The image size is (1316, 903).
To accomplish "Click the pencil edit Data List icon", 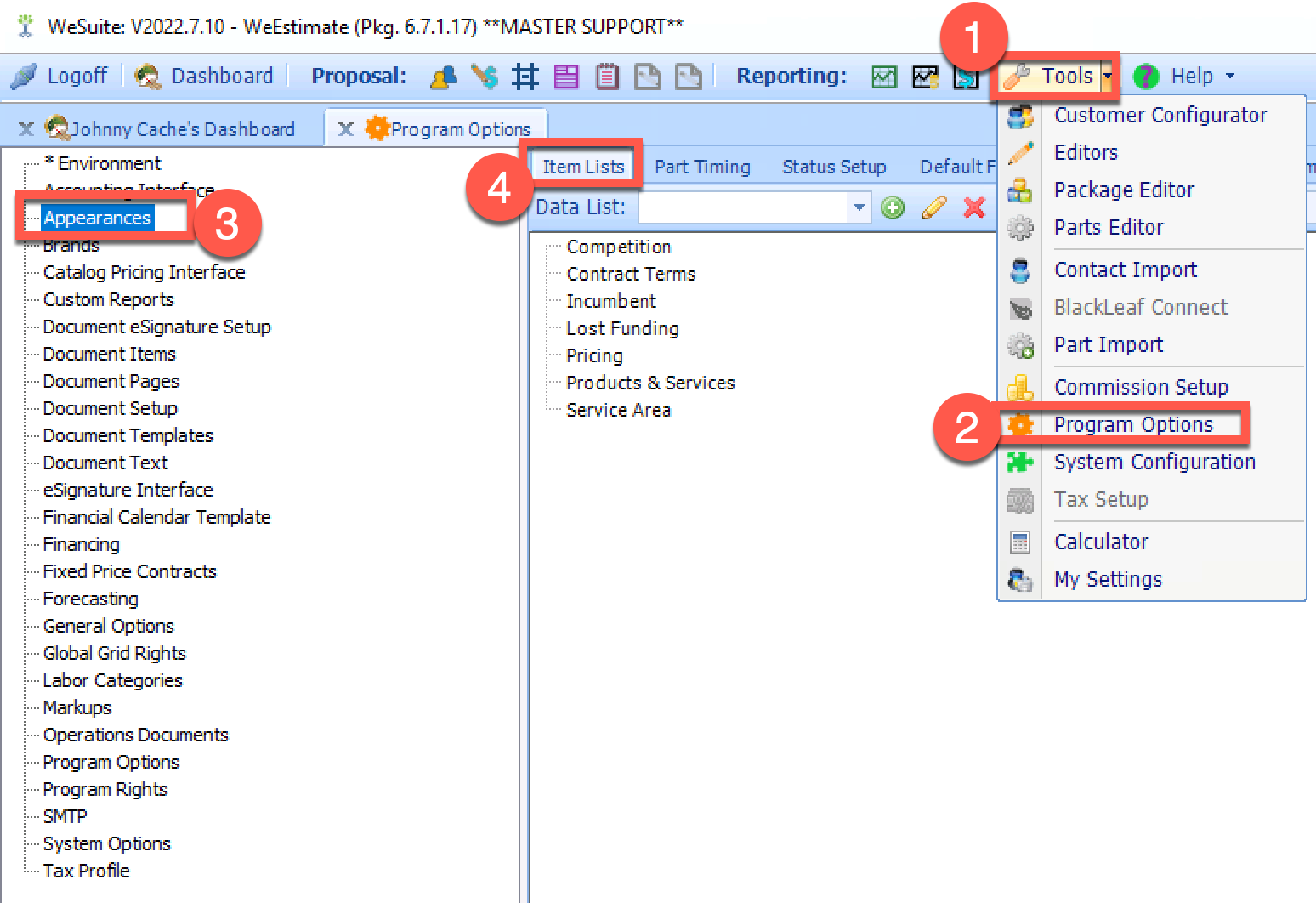I will click(x=933, y=207).
